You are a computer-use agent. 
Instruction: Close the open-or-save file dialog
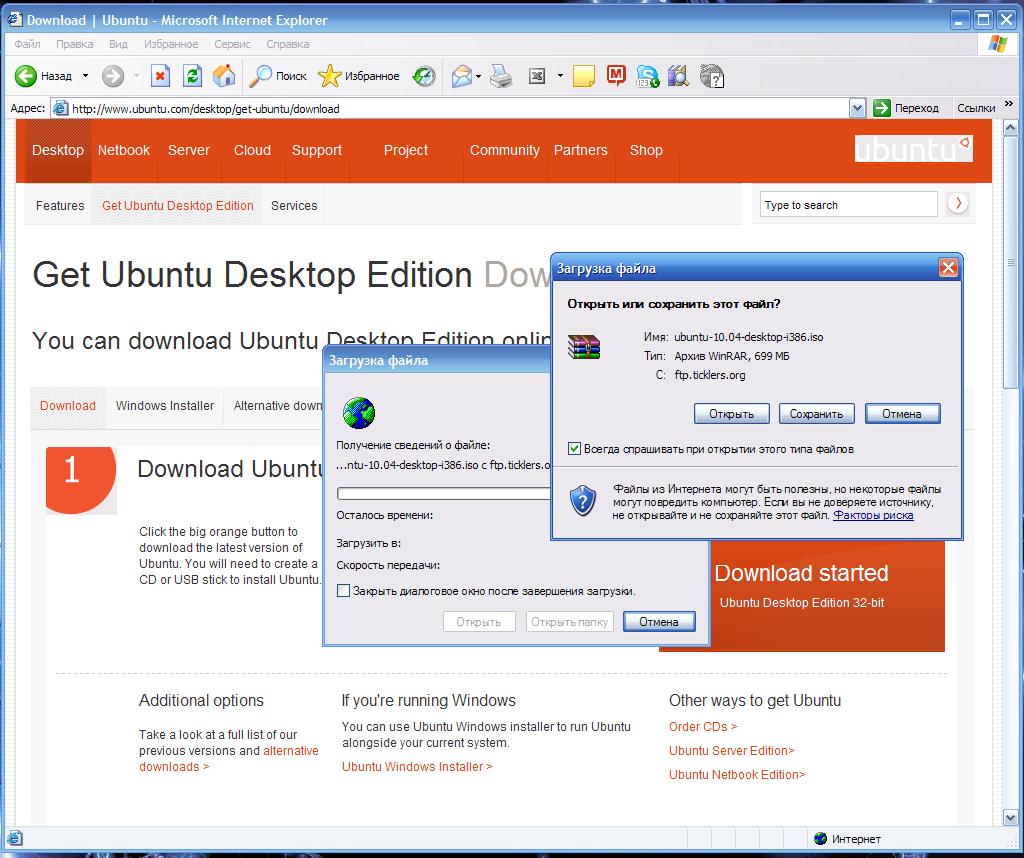coord(948,267)
